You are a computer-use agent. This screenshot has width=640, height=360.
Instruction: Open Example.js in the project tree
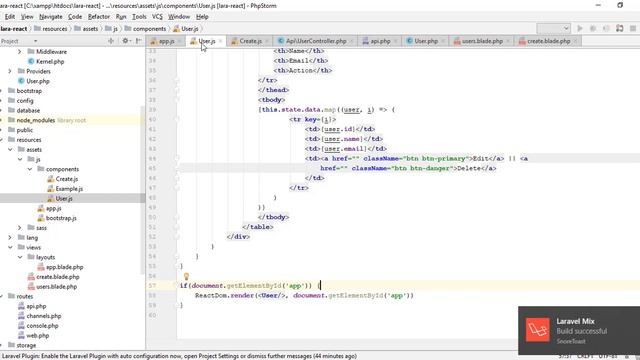[x=65, y=189]
